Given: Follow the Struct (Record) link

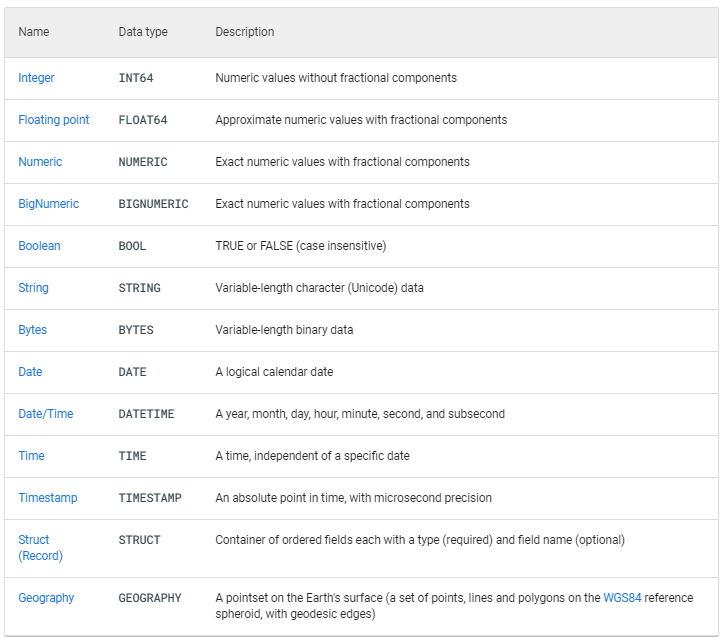Looking at the screenshot, I should point(40,547).
